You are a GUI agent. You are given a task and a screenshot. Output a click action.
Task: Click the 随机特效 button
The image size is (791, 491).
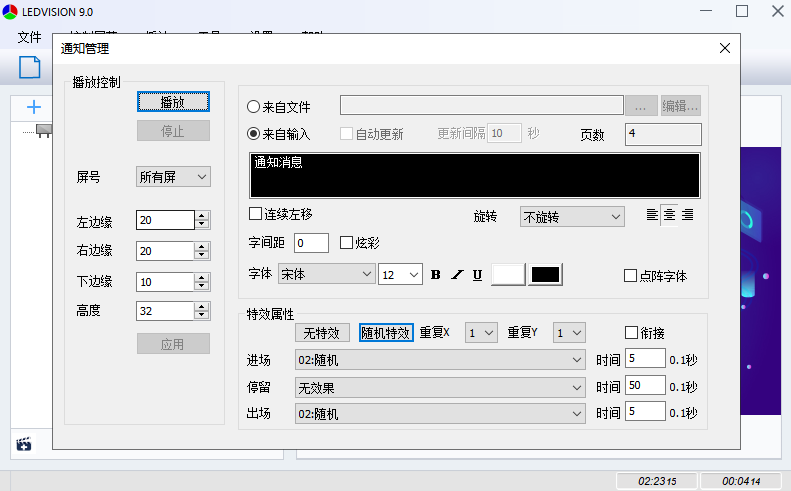(386, 333)
